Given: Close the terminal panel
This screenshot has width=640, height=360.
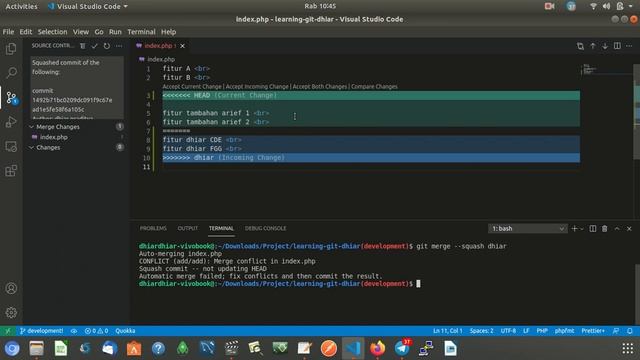Looking at the screenshot, I should [629, 229].
